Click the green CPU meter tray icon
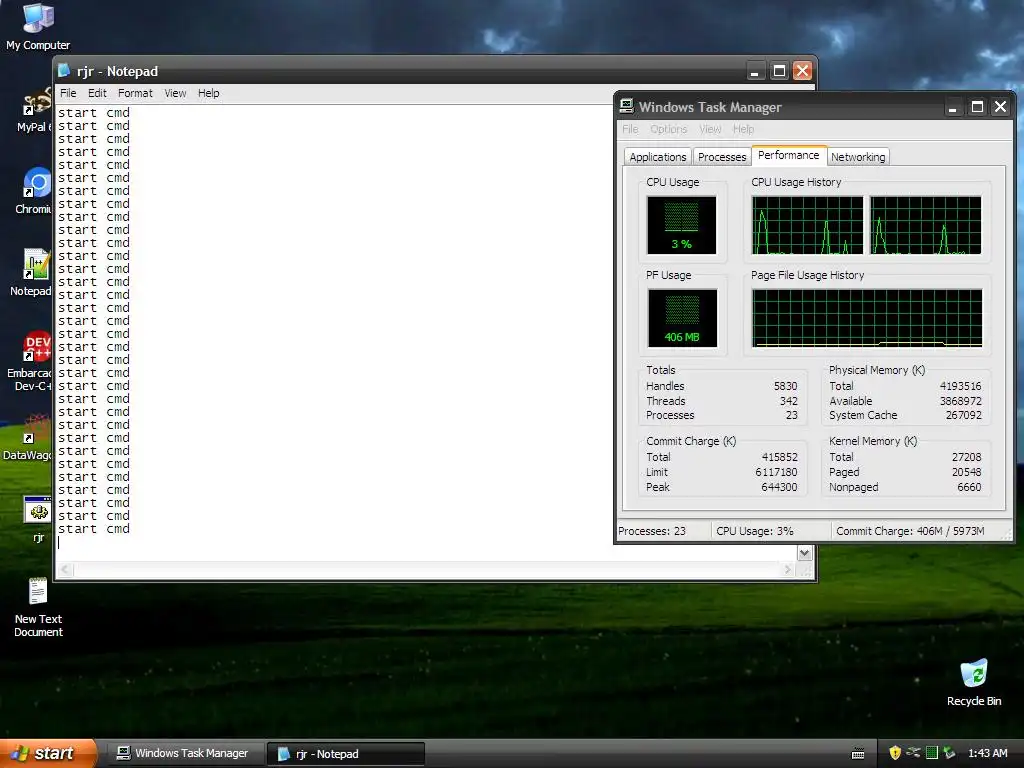The height and width of the screenshot is (768, 1024). click(932, 752)
